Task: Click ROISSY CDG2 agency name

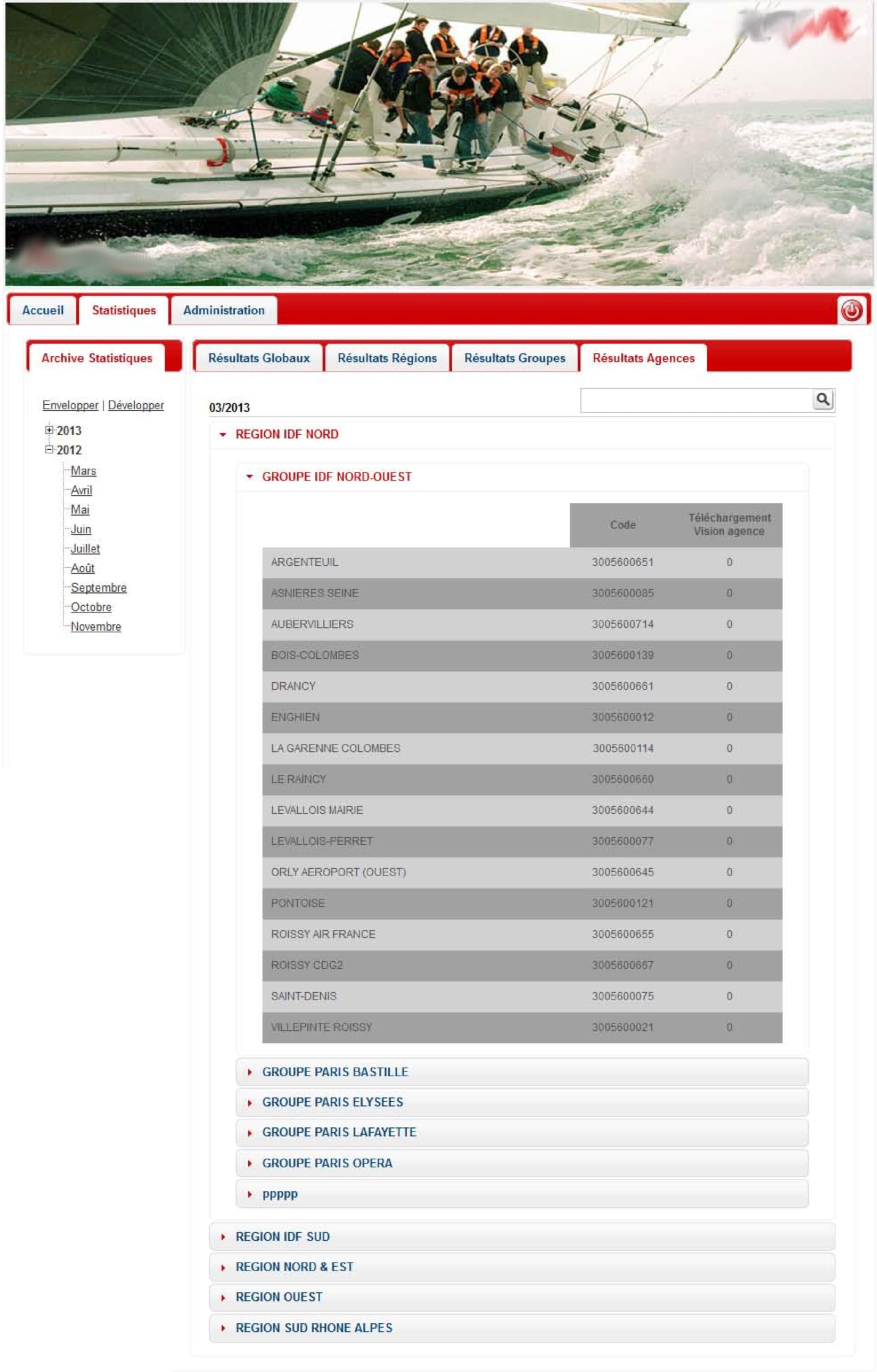Action: click(306, 965)
